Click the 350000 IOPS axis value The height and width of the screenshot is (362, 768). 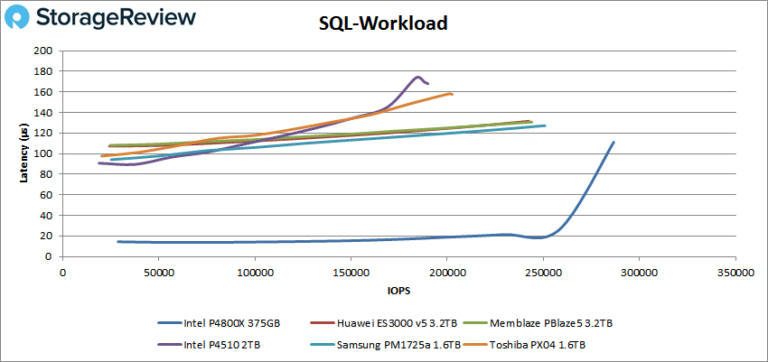(736, 272)
